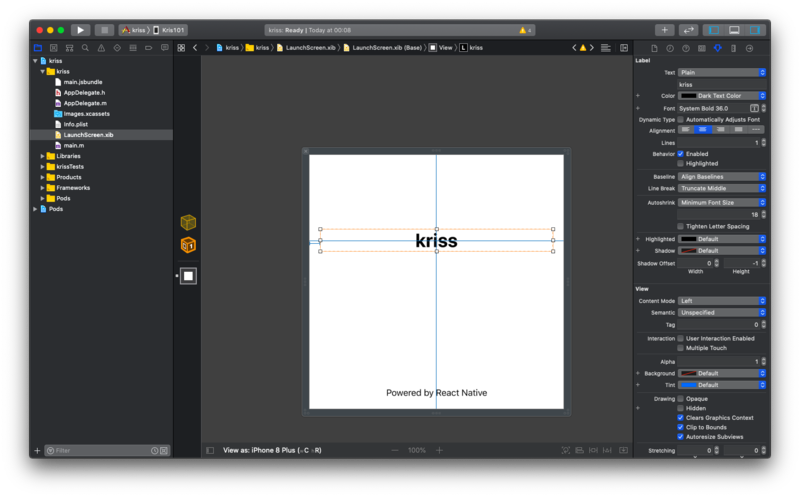Click the First Responder cube icon
The image size is (800, 497).
point(188,245)
